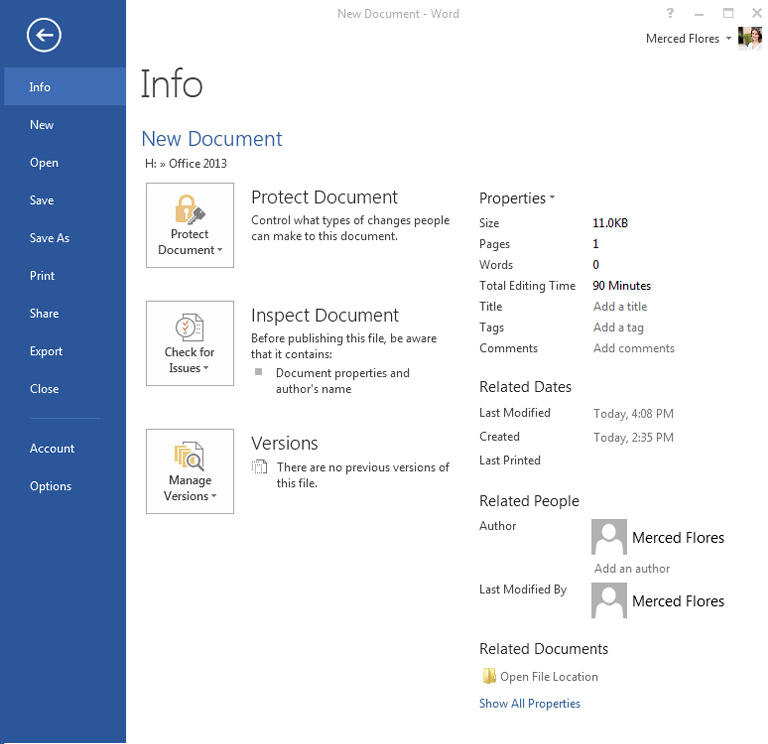This screenshot has height=744, width=768.
Task: Click the user profile photo in top corner
Action: click(750, 38)
